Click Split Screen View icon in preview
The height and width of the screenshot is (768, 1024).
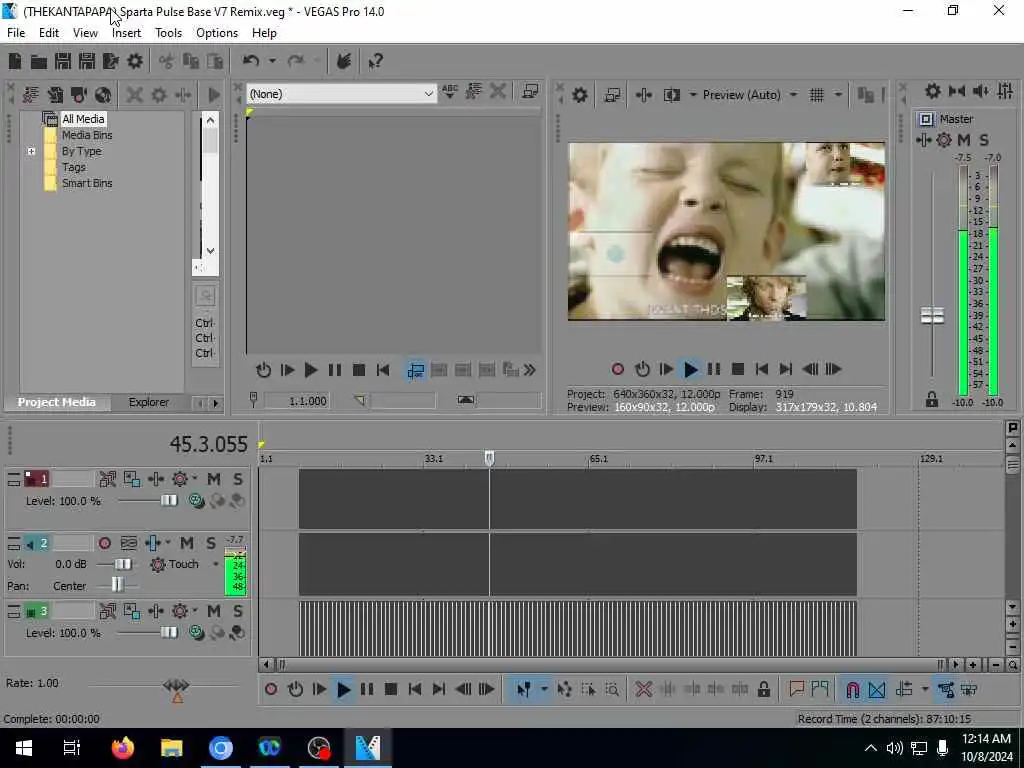click(671, 95)
